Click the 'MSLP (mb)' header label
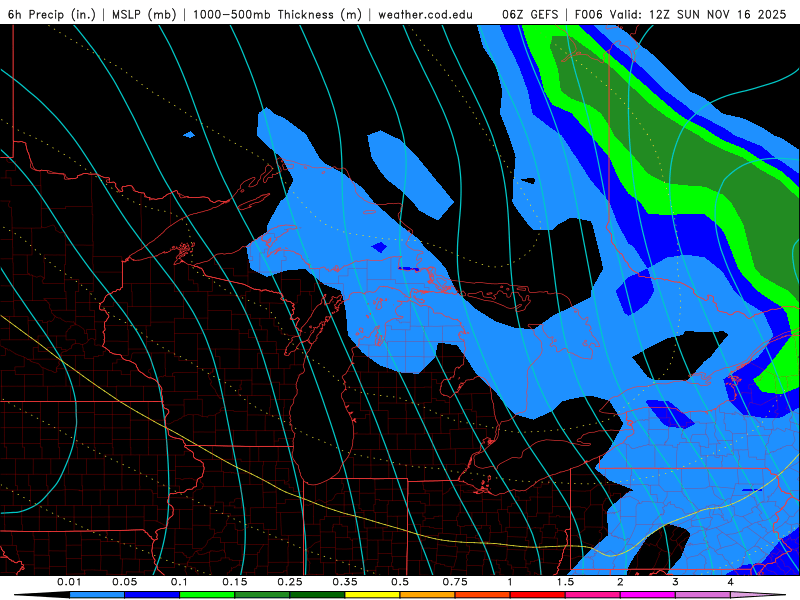This screenshot has width=800, height=600. pos(144,14)
